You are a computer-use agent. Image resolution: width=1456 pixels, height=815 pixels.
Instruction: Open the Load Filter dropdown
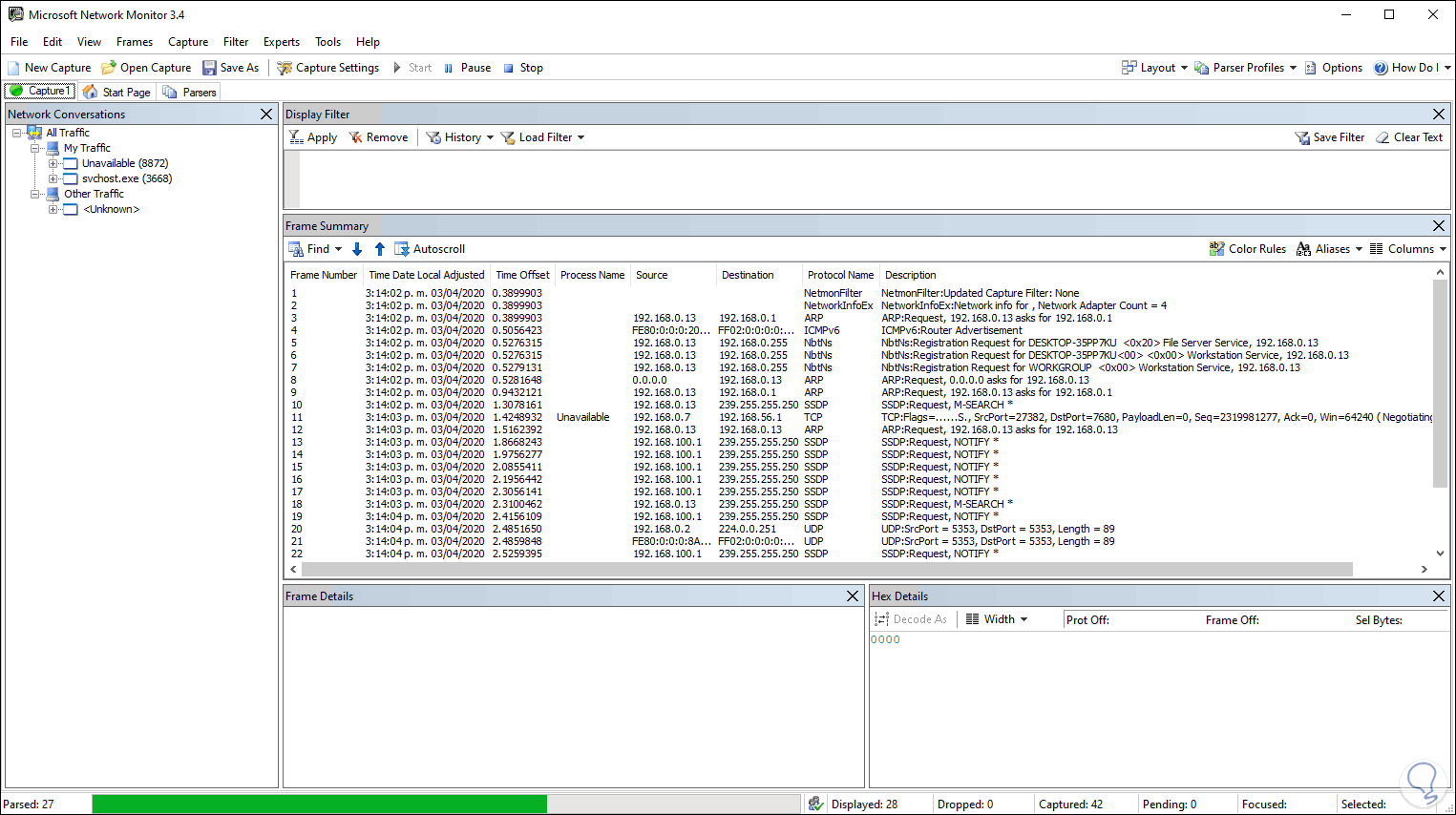click(x=542, y=137)
